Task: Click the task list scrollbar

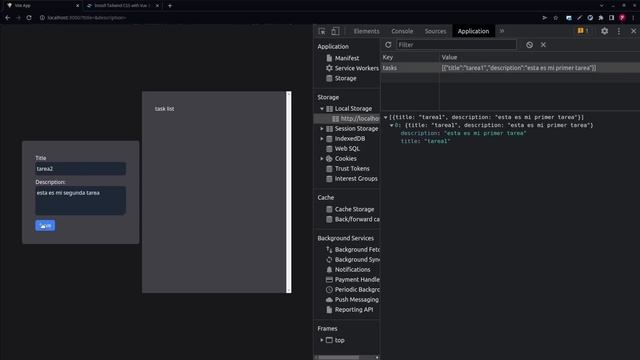Action: pos(289,192)
